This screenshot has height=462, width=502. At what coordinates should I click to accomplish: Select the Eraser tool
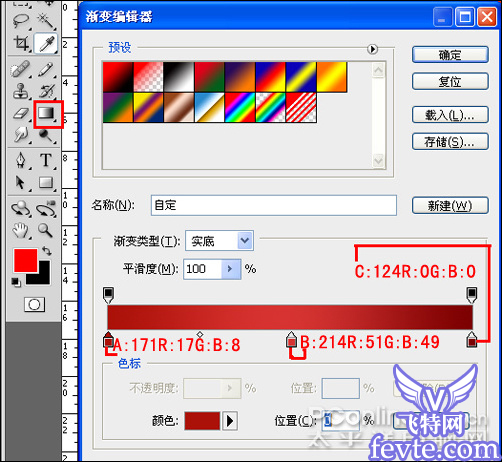[x=21, y=113]
